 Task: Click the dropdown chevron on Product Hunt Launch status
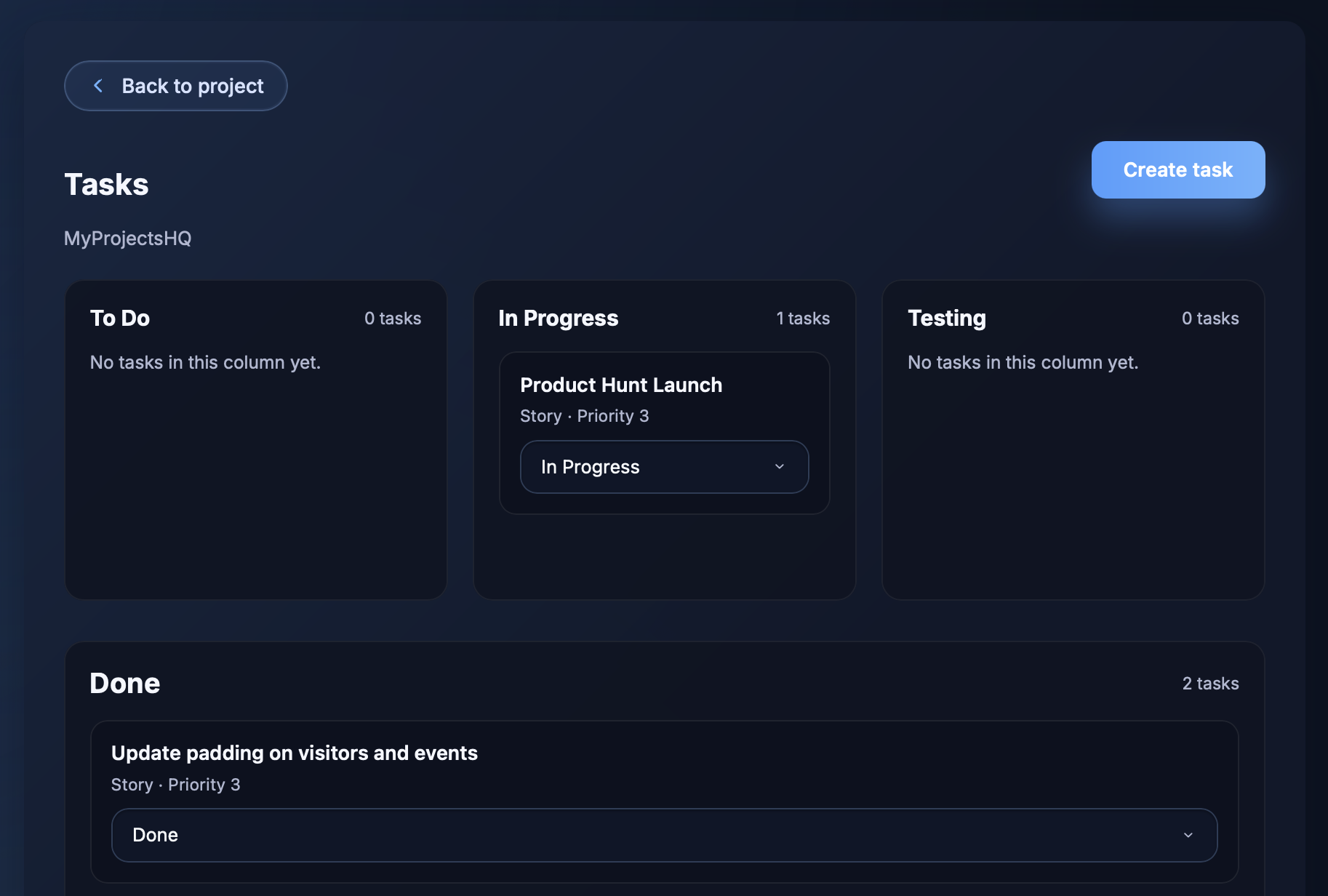(780, 466)
